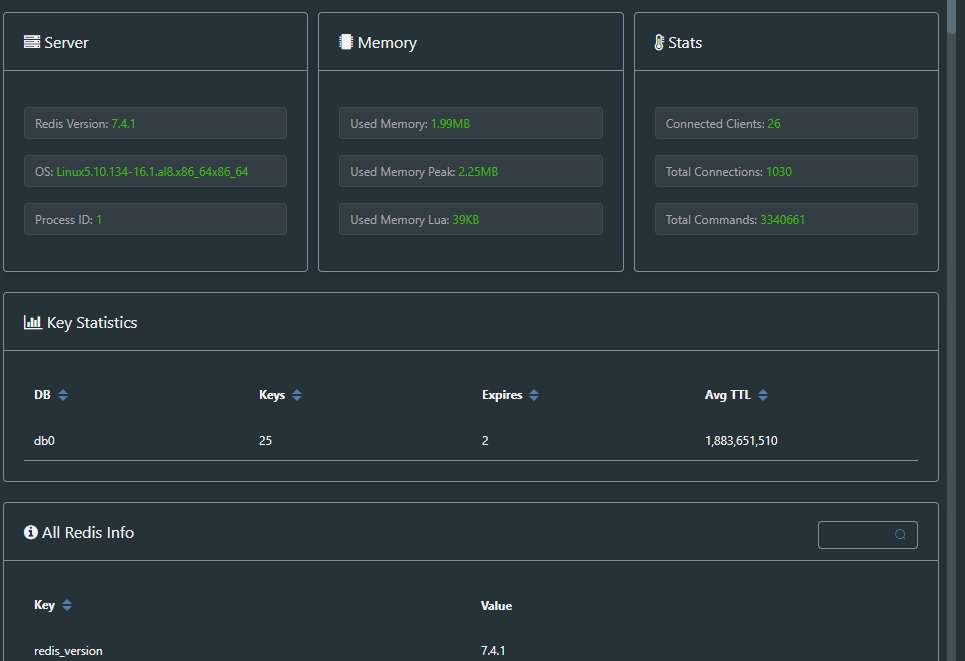Sort table by Keys column arrows
The height and width of the screenshot is (661, 965).
(297, 395)
